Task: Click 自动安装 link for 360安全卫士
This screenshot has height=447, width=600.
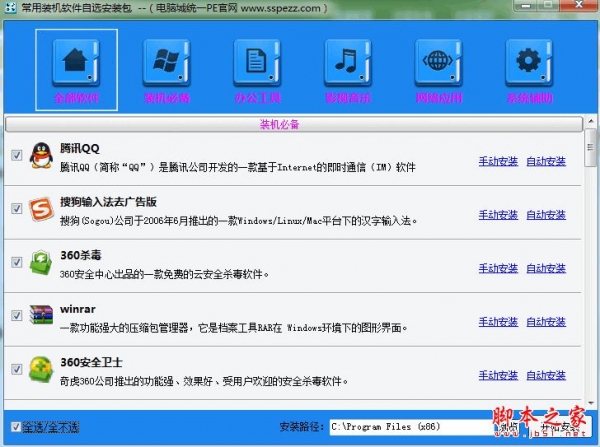Action: 546,375
